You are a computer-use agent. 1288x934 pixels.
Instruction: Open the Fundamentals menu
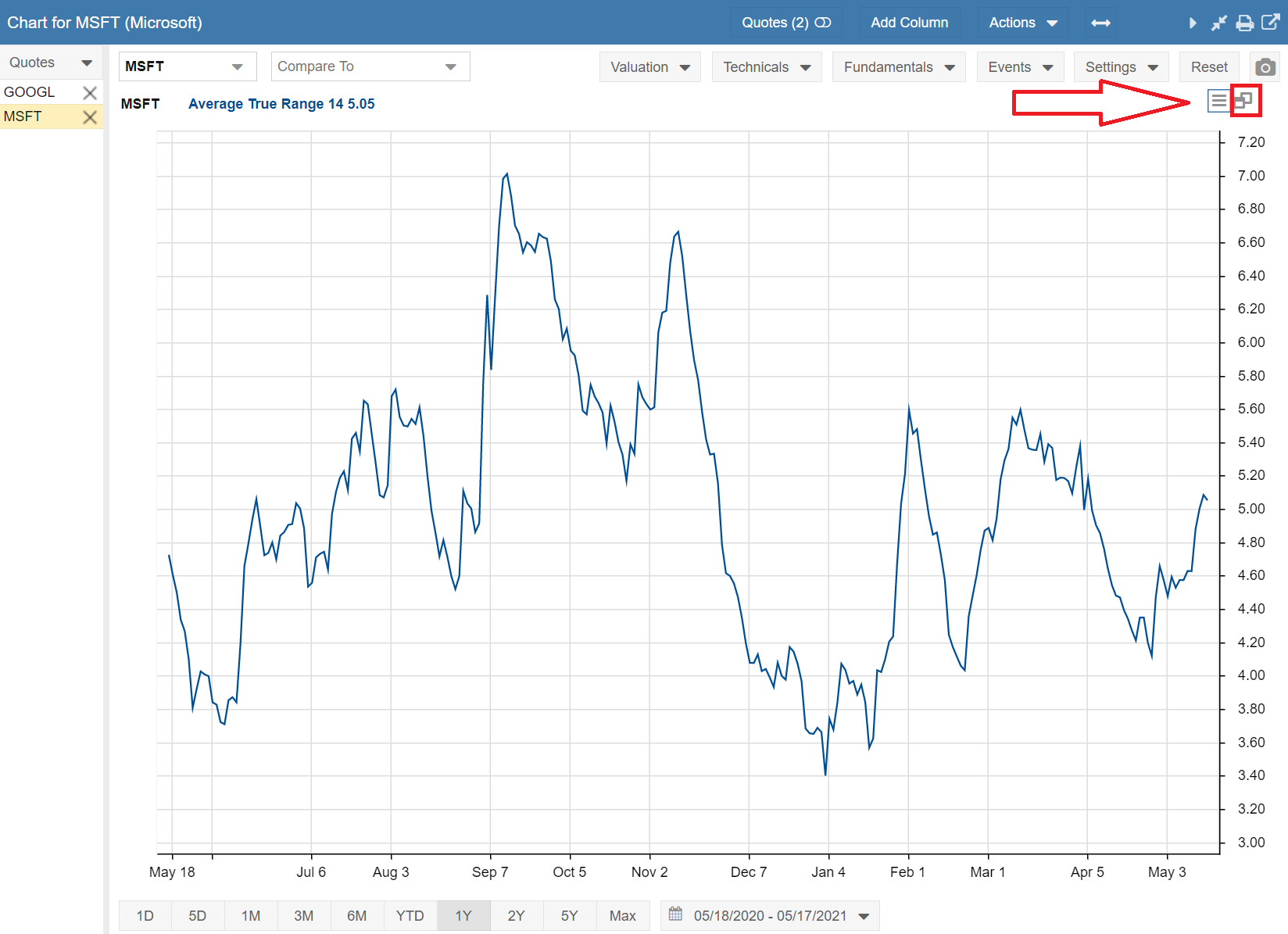[899, 67]
